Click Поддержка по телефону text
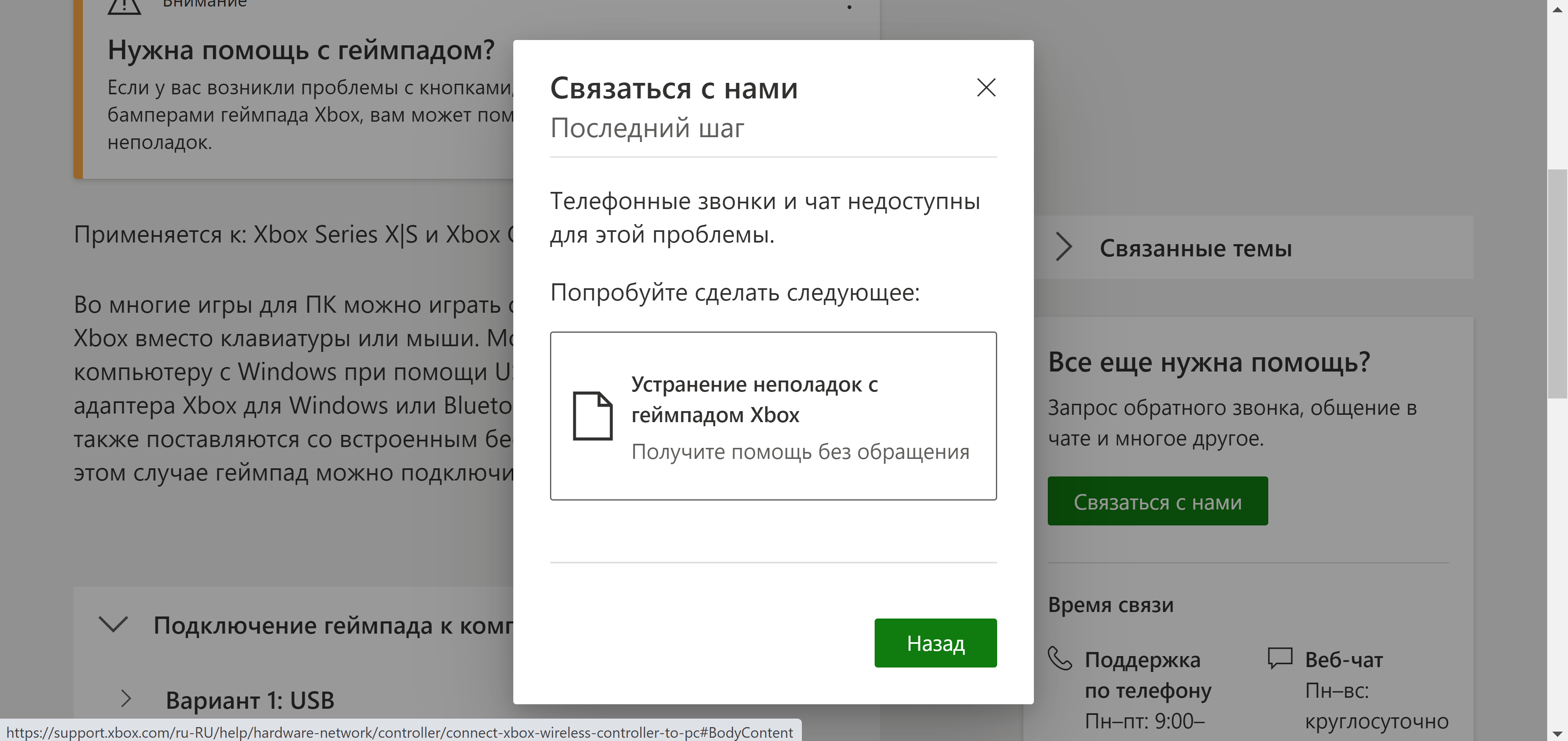This screenshot has height=741, width=1568. [x=1148, y=675]
